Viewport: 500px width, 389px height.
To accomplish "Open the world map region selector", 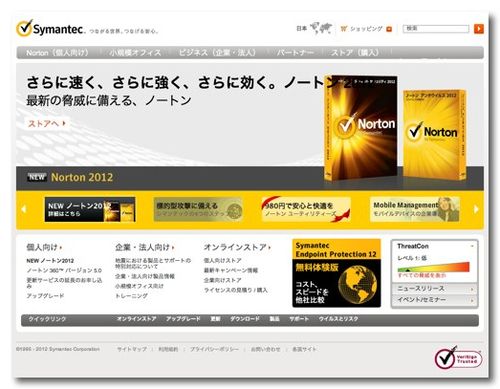I will [321, 28].
